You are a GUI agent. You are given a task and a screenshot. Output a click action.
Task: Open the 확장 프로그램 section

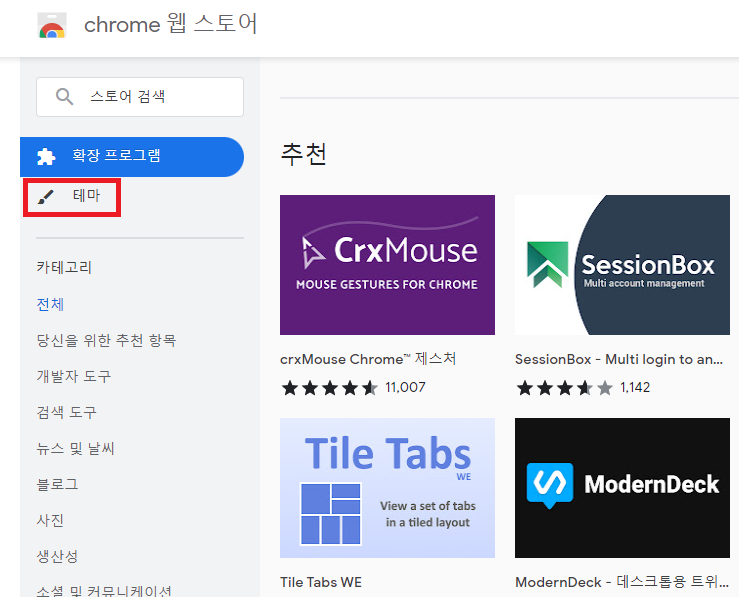tap(132, 157)
